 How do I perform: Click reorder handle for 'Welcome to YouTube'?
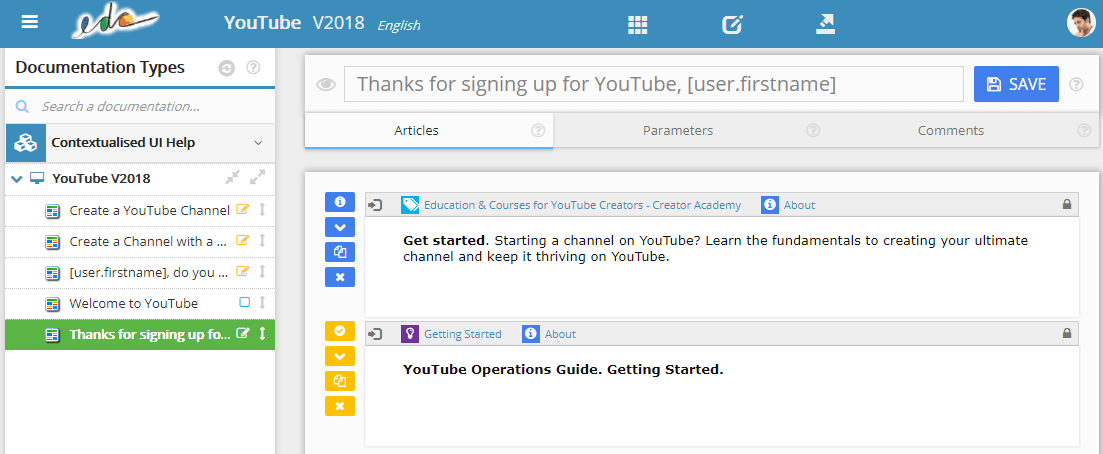click(x=262, y=303)
